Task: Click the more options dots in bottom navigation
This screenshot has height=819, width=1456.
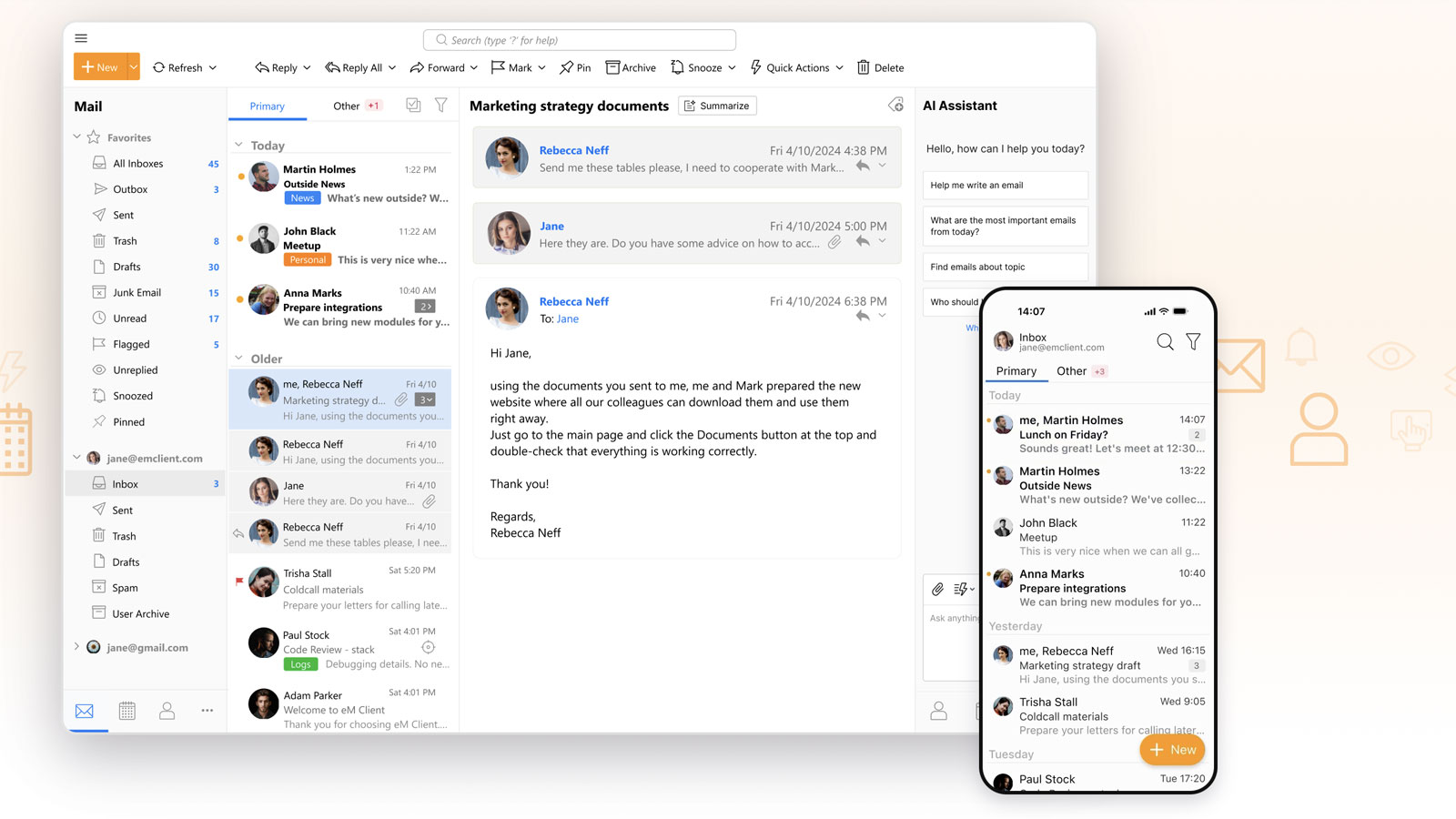Action: pyautogui.click(x=207, y=711)
